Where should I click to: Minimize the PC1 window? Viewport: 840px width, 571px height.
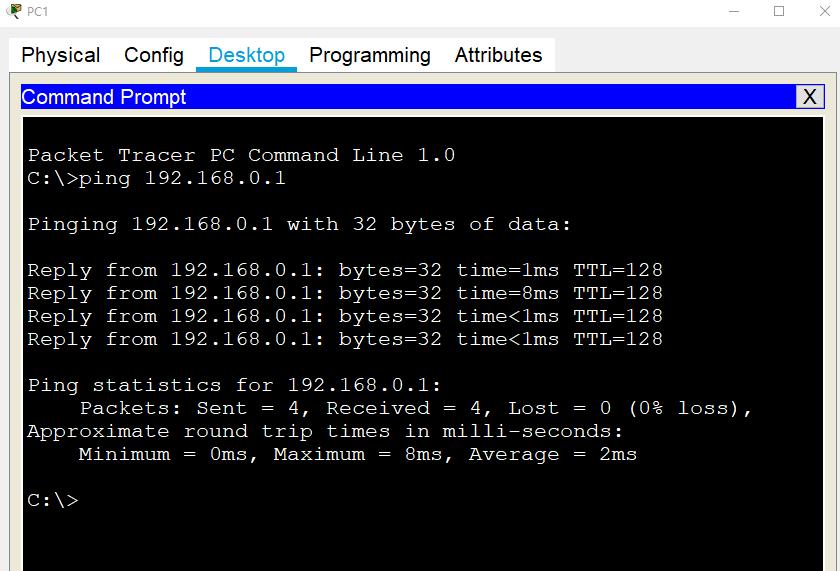click(734, 11)
